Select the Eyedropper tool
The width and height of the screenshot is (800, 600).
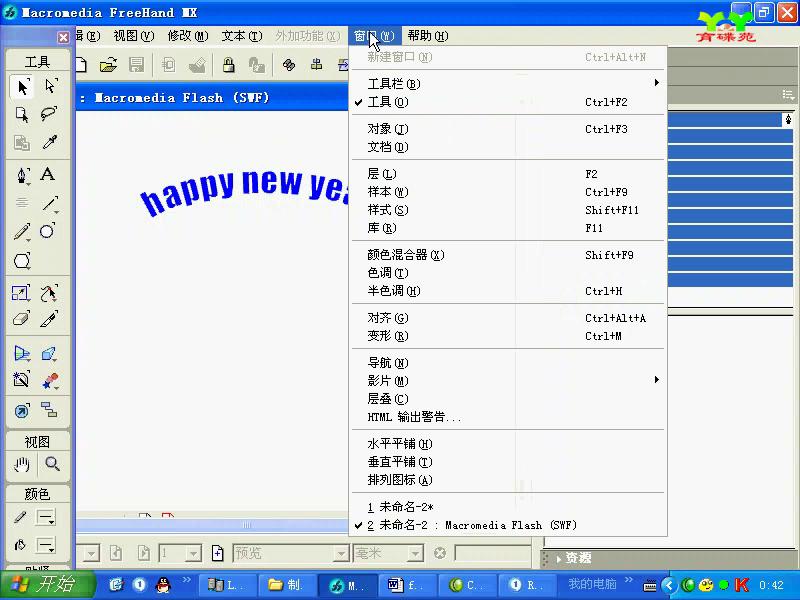tap(49, 142)
